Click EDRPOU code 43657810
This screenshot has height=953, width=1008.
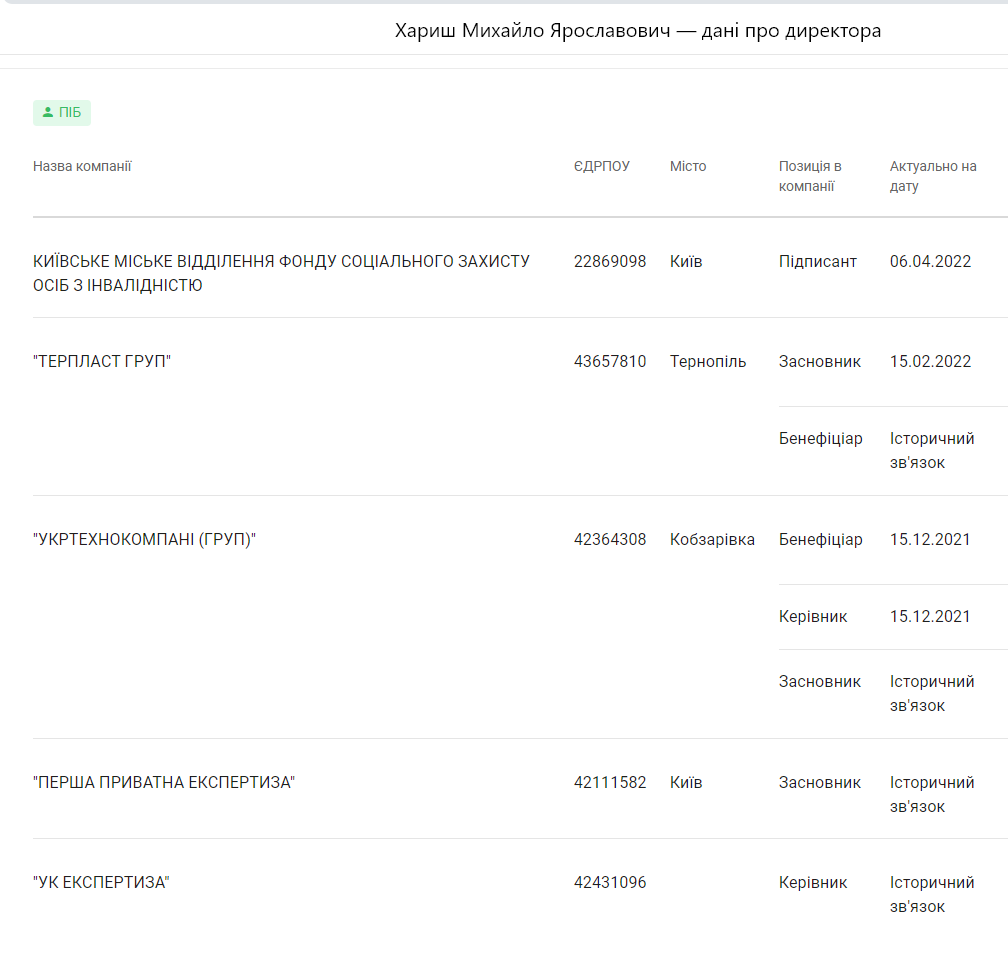(x=610, y=362)
